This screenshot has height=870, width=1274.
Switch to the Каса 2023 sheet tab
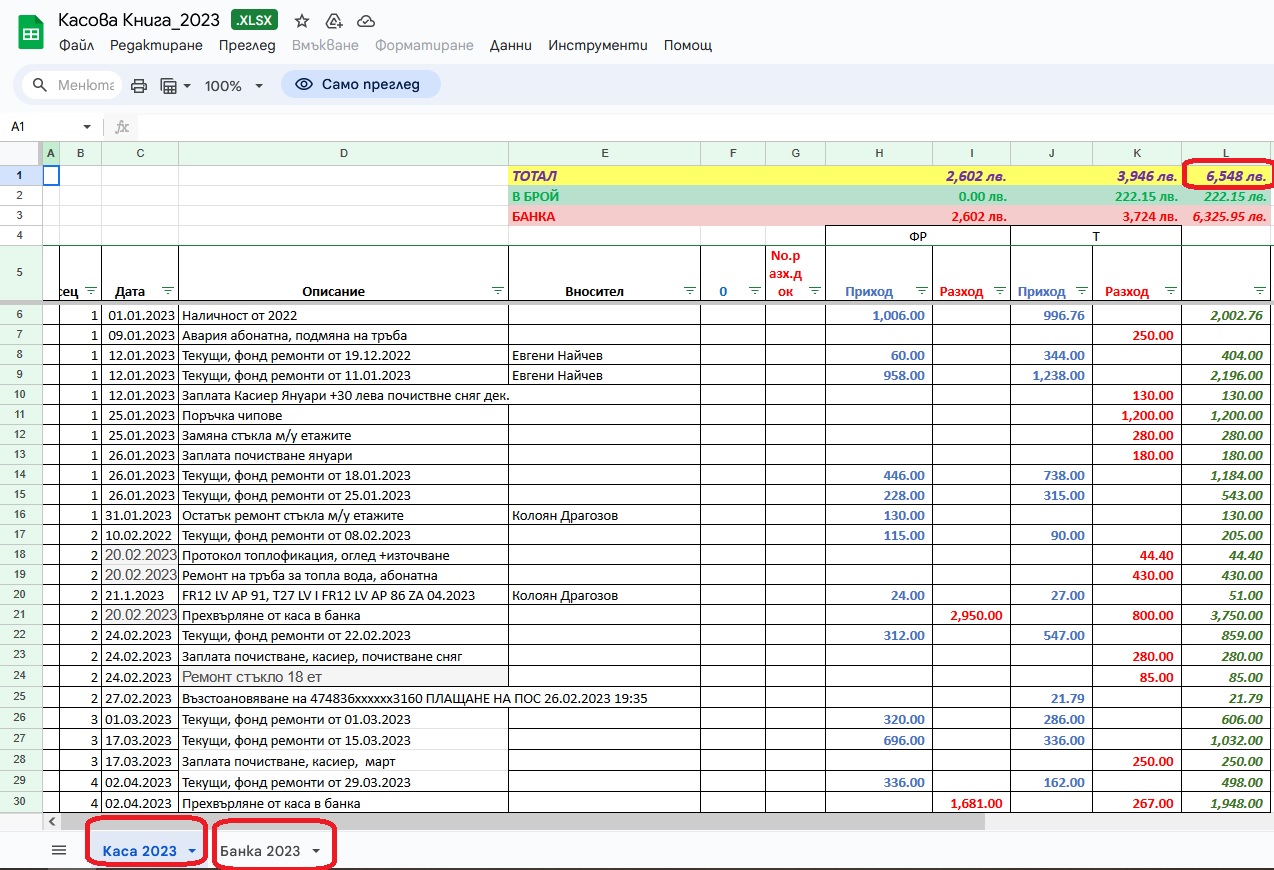click(x=139, y=851)
